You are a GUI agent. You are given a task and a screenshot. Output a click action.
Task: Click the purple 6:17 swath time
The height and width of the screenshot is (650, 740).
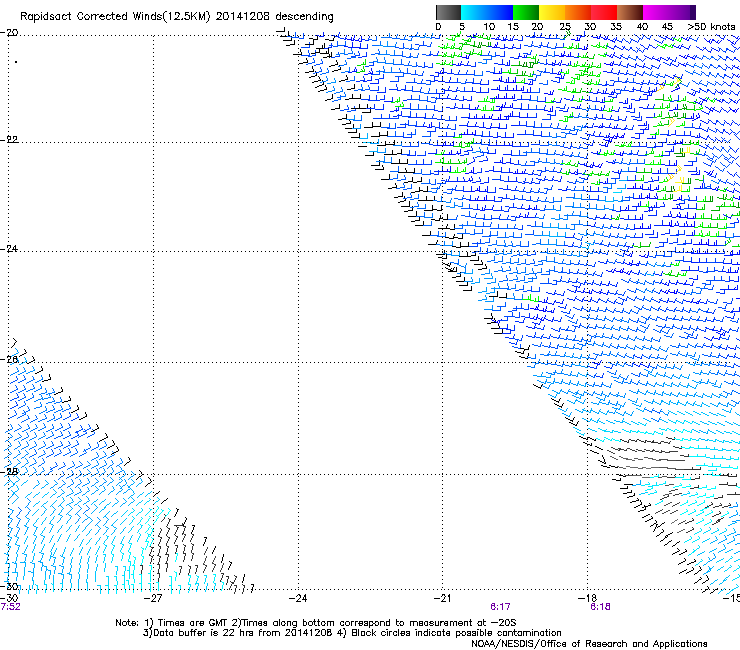500,607
